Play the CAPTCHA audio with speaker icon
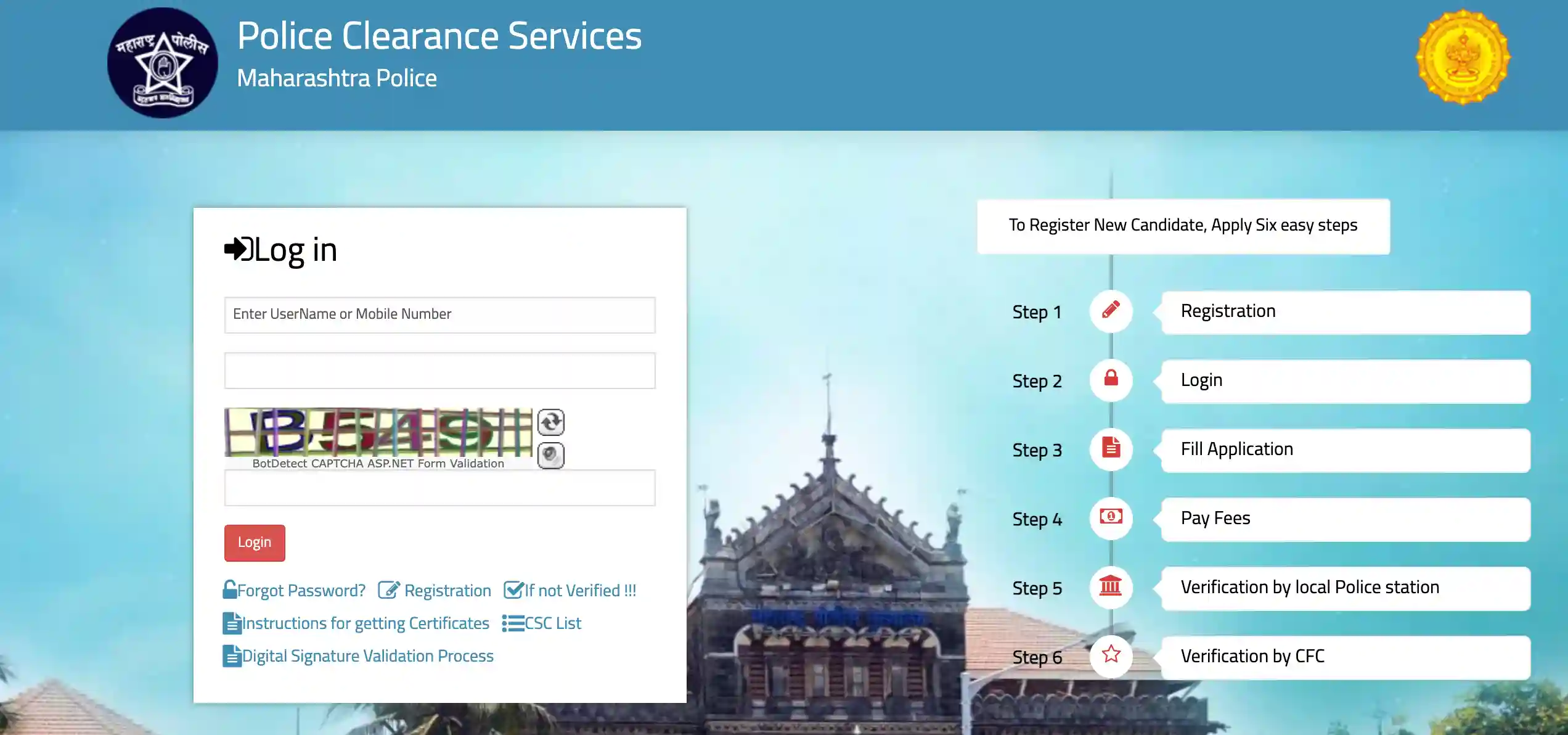1568x735 pixels. tap(550, 456)
